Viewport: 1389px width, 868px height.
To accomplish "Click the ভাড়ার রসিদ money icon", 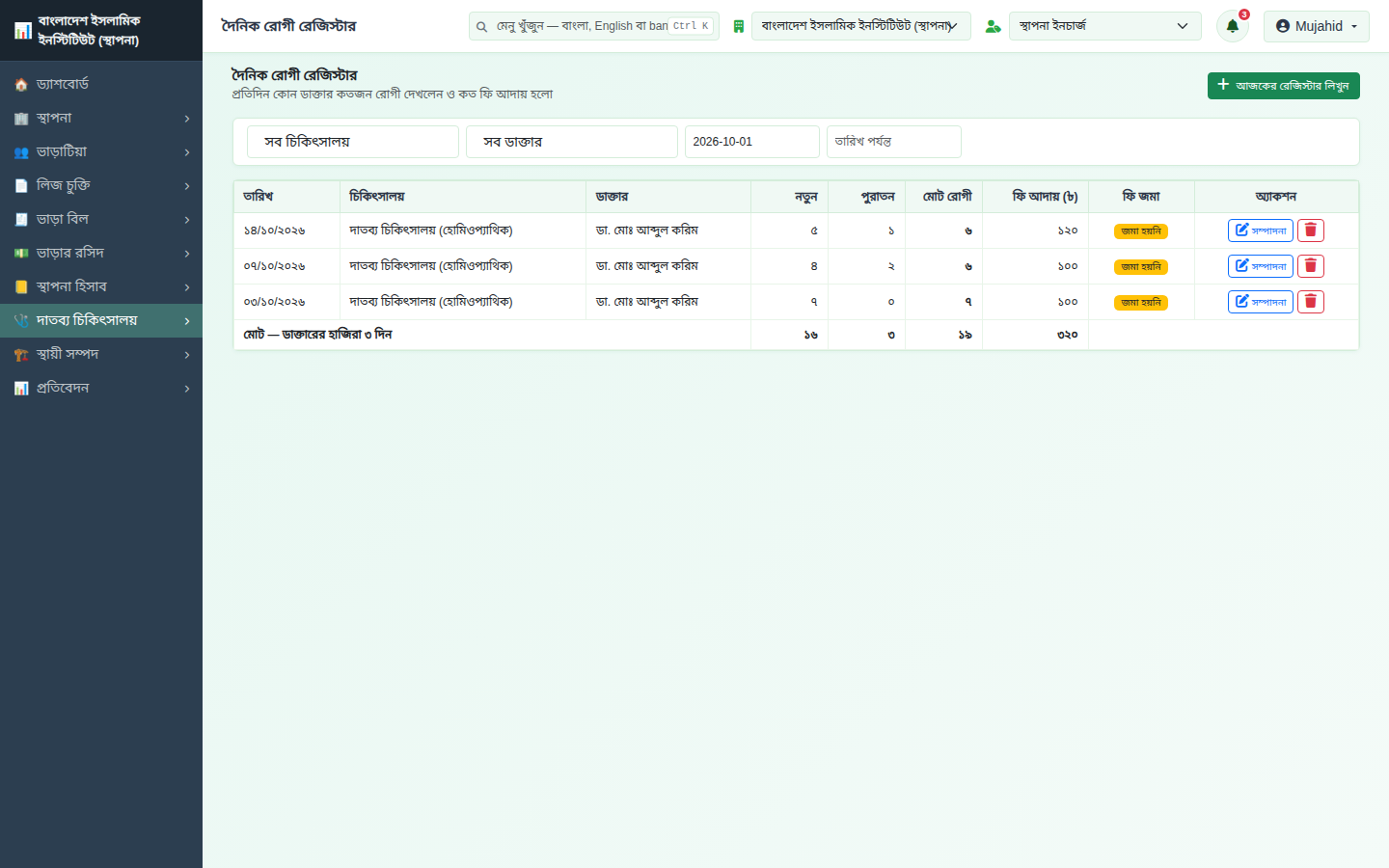I will (21, 254).
